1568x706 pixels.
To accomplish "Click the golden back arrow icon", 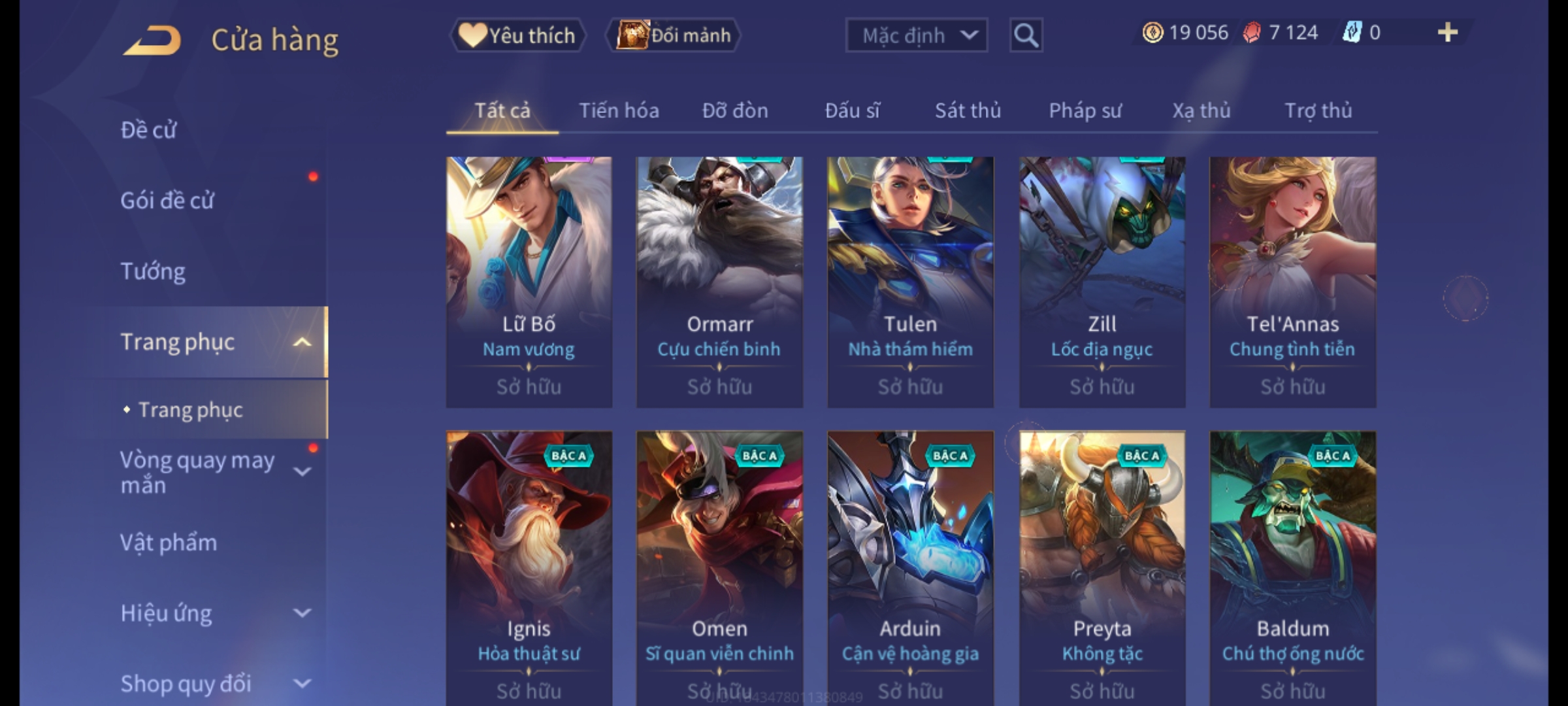I will point(152,41).
